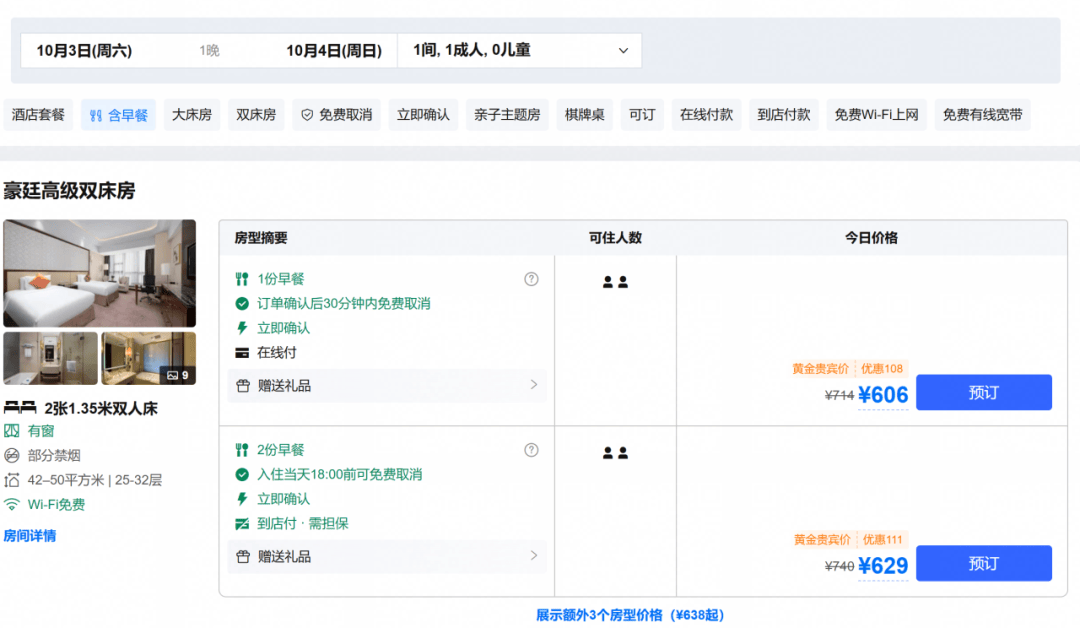
Task: Book the ¥606 room with 预订
Action: [984, 392]
